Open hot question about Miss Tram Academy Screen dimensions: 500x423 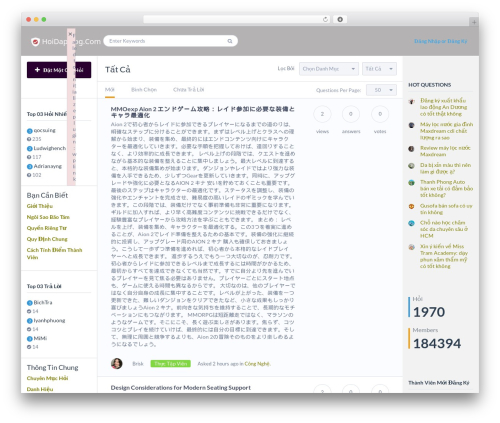pos(444,256)
